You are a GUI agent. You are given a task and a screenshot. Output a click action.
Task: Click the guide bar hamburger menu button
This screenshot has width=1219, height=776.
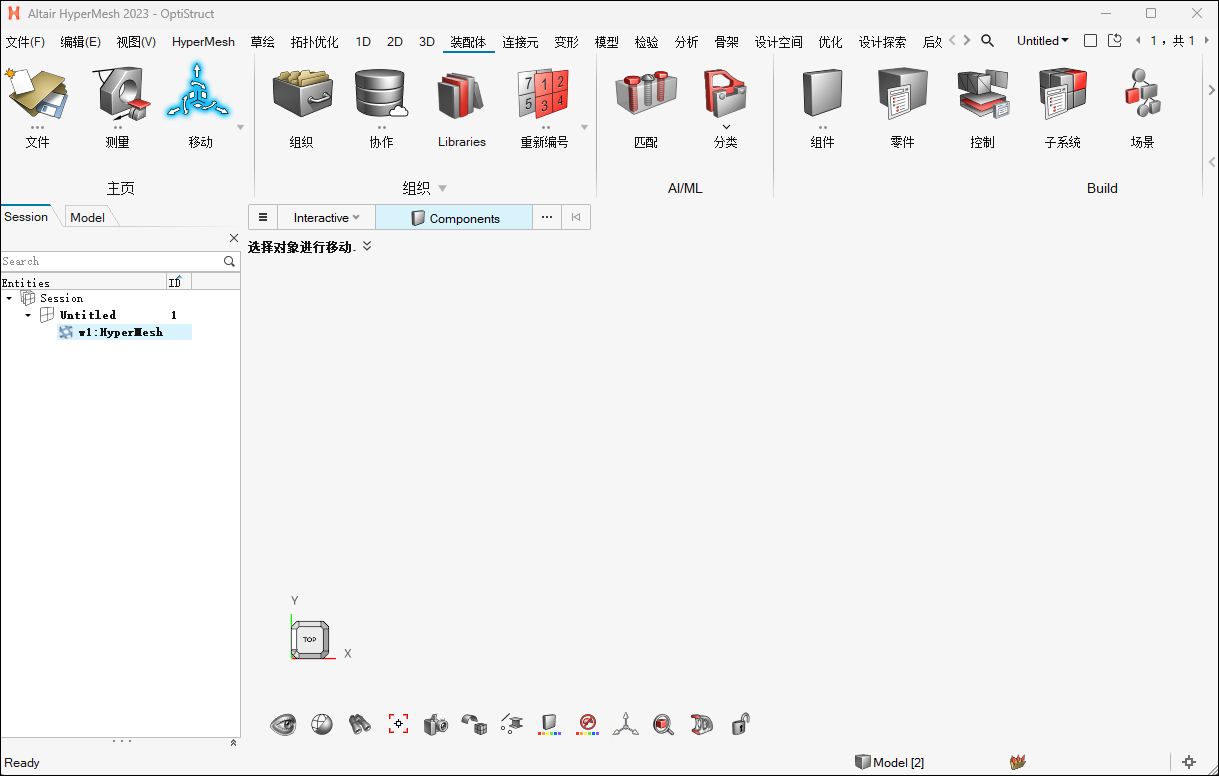pyautogui.click(x=262, y=217)
